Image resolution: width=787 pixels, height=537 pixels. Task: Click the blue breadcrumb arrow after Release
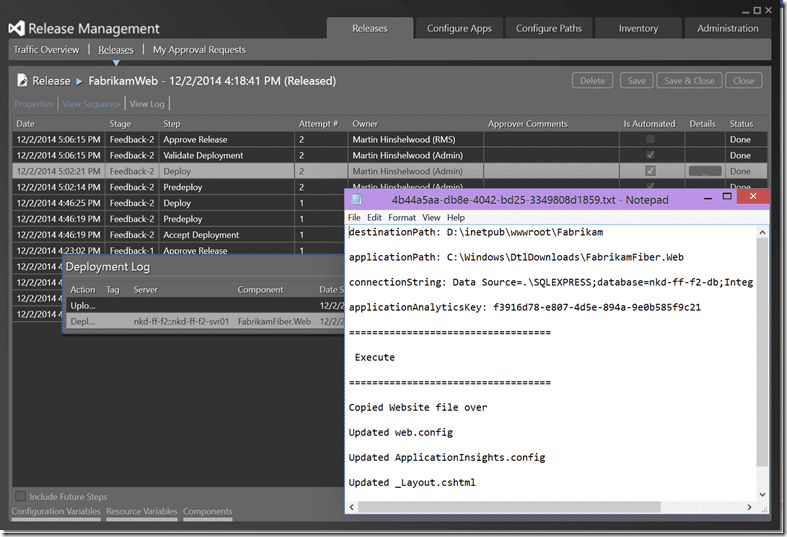(79, 81)
